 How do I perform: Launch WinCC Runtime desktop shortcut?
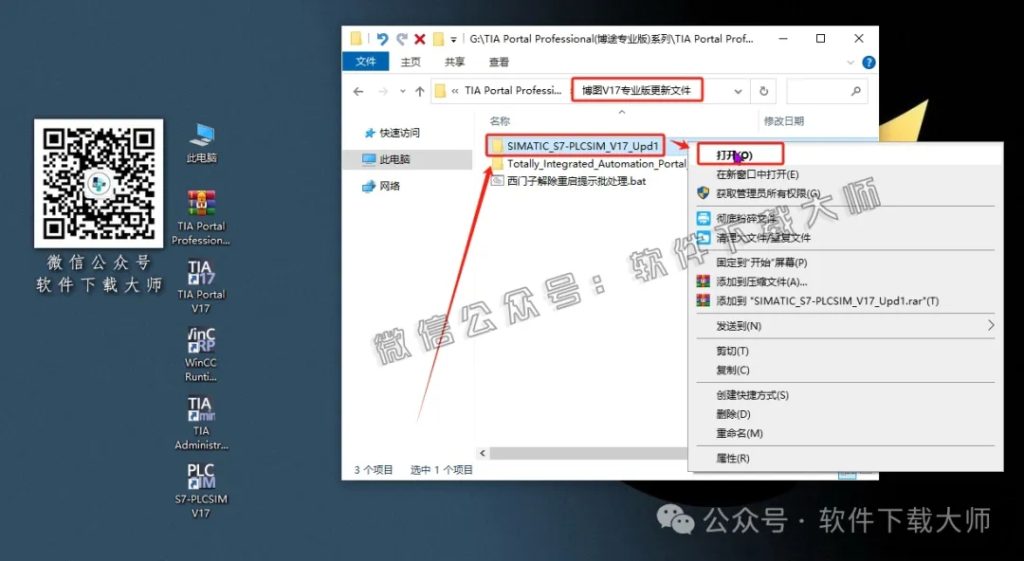[x=201, y=355]
